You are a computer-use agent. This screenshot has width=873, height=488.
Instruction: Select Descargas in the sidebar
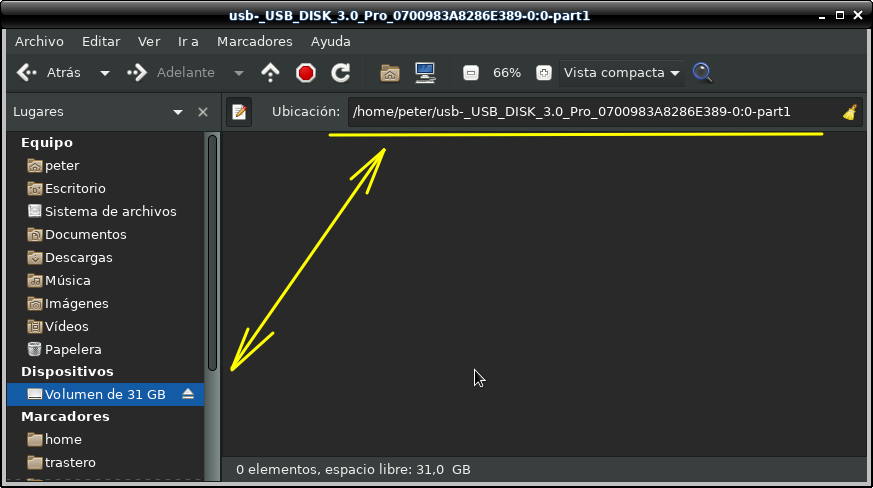106,257
